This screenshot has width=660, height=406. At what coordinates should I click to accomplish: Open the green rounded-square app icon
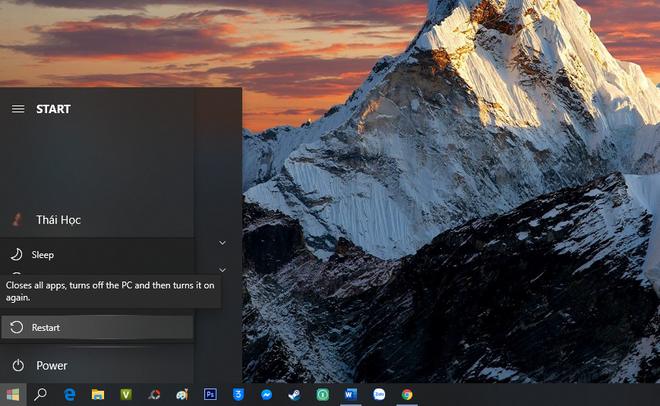[323, 395]
